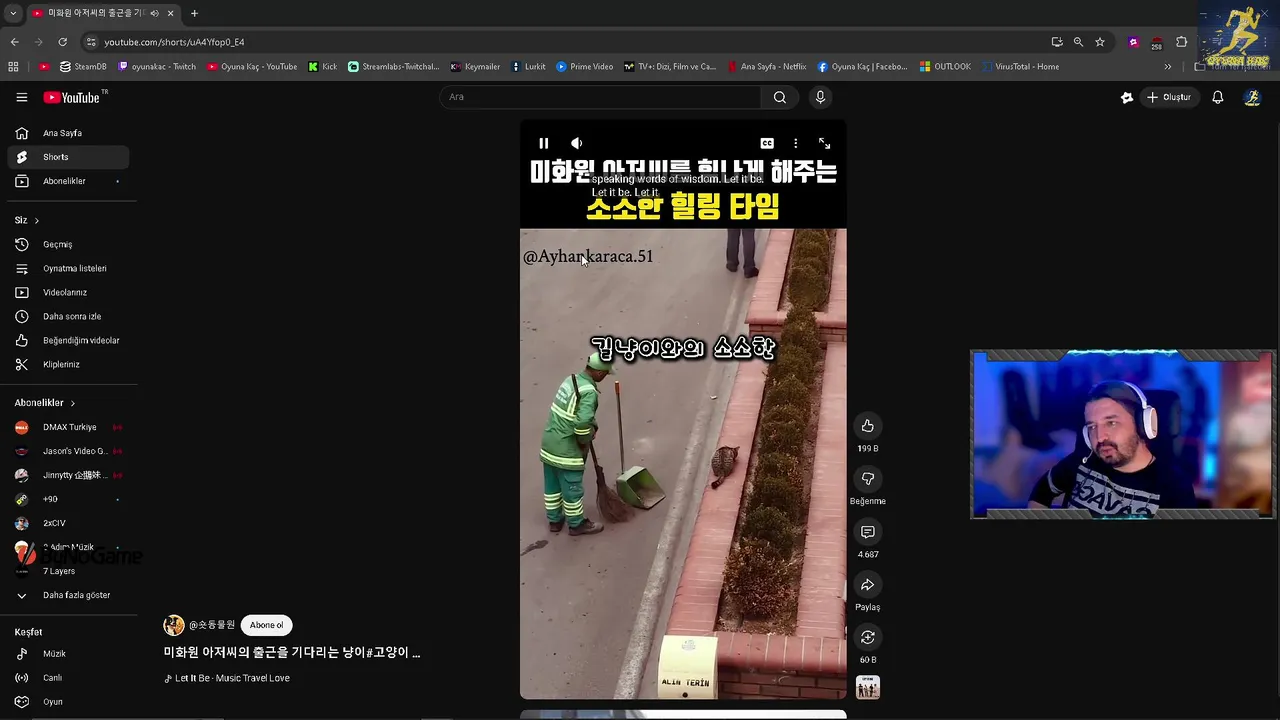
Task: Subscribe with Abone ol button
Action: (266, 625)
